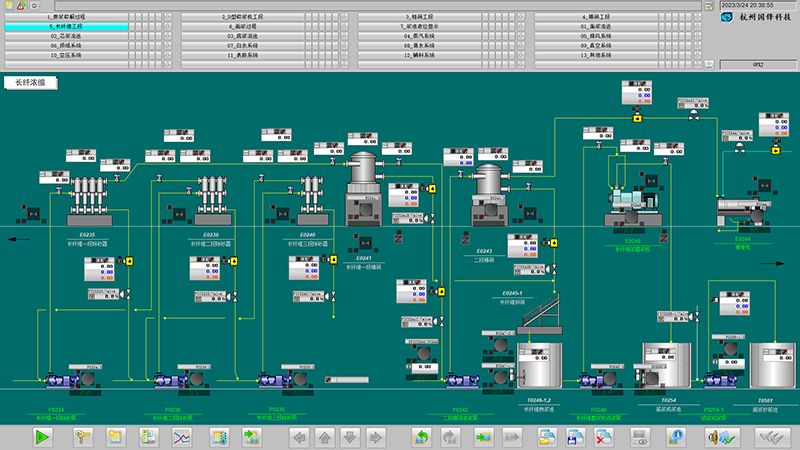Click the gray left arrow in bottom toolbar
The image size is (800, 450).
pyautogui.click(x=298, y=437)
